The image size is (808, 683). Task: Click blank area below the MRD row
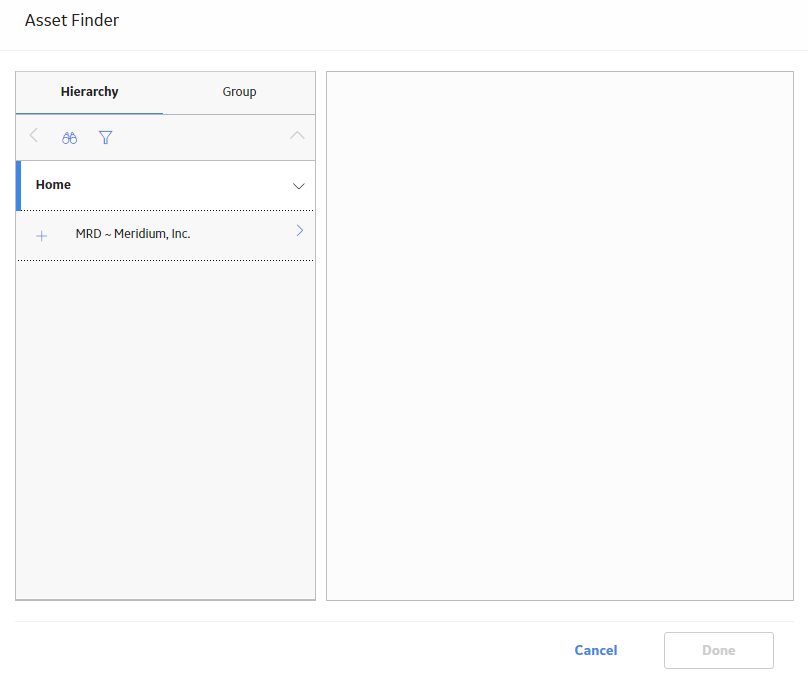(x=165, y=430)
